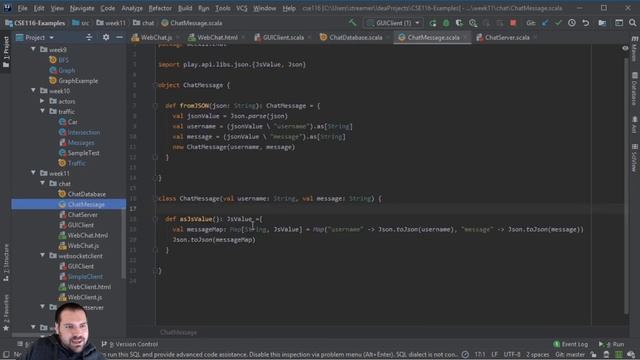Image resolution: width=640 pixels, height=360 pixels.
Task: Collapse the traffic folder
Action: pos(42,111)
